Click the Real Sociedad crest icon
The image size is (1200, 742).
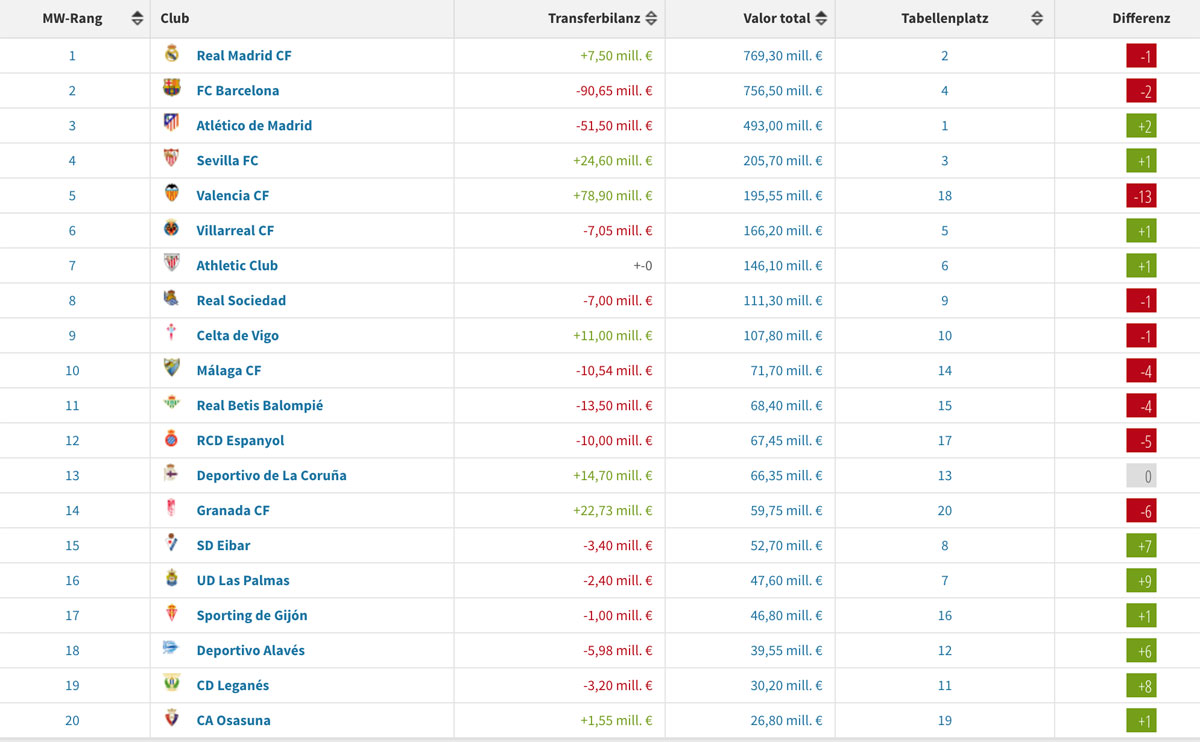point(172,299)
